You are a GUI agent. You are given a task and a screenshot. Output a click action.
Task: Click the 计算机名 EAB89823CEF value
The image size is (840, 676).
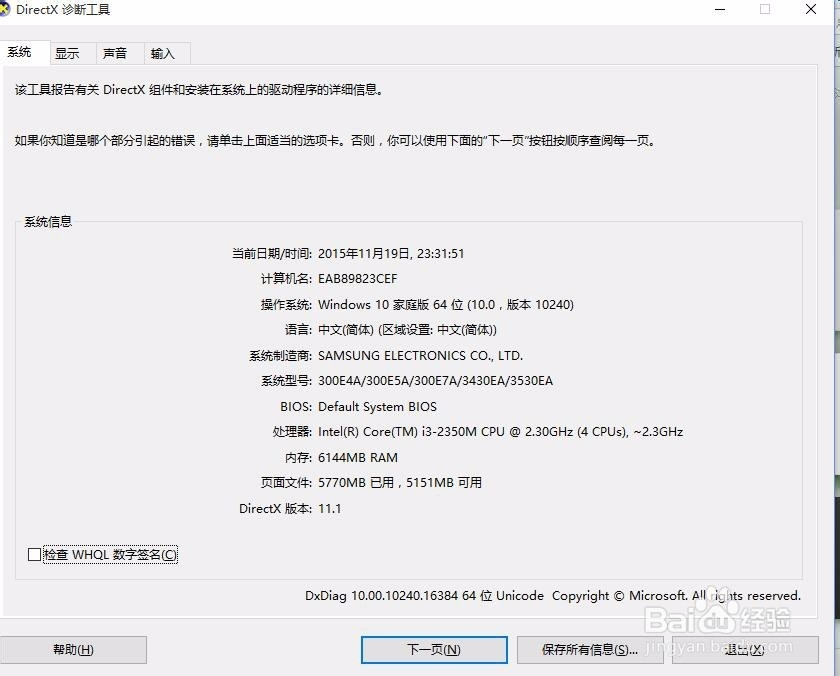(x=356, y=278)
